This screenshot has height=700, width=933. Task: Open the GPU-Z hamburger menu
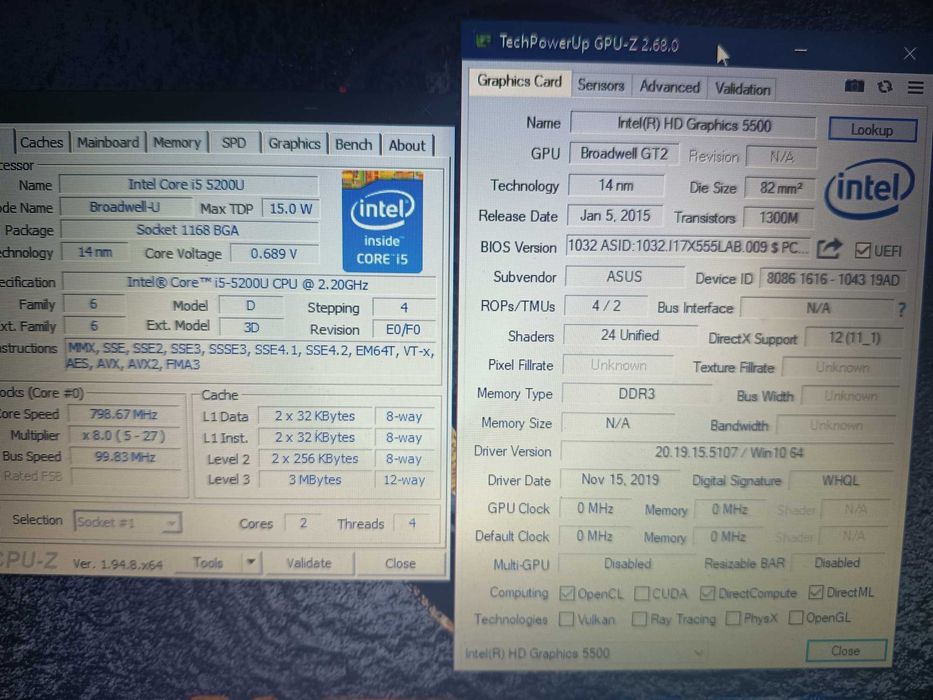click(916, 88)
